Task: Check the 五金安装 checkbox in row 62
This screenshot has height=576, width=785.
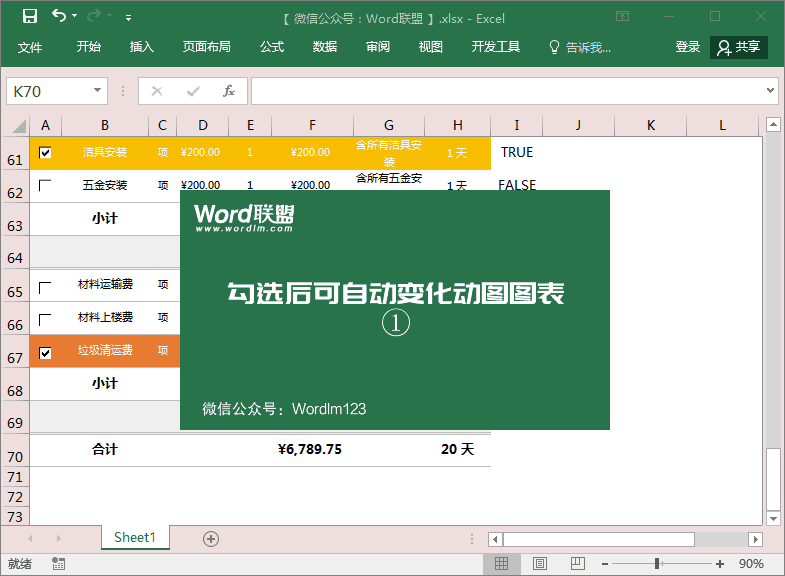Action: point(45,186)
